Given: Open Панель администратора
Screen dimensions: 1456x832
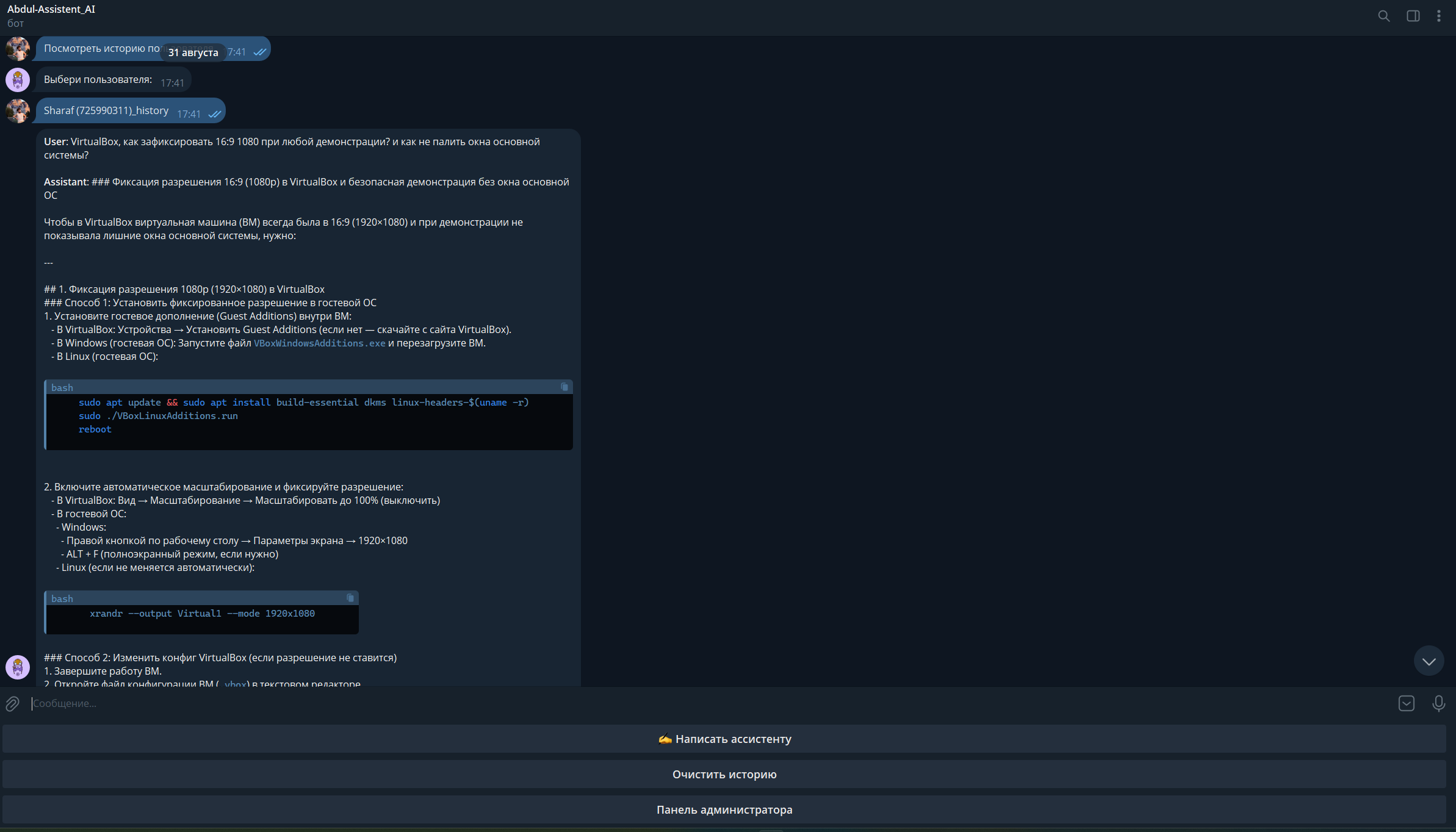Looking at the screenshot, I should point(724,809).
